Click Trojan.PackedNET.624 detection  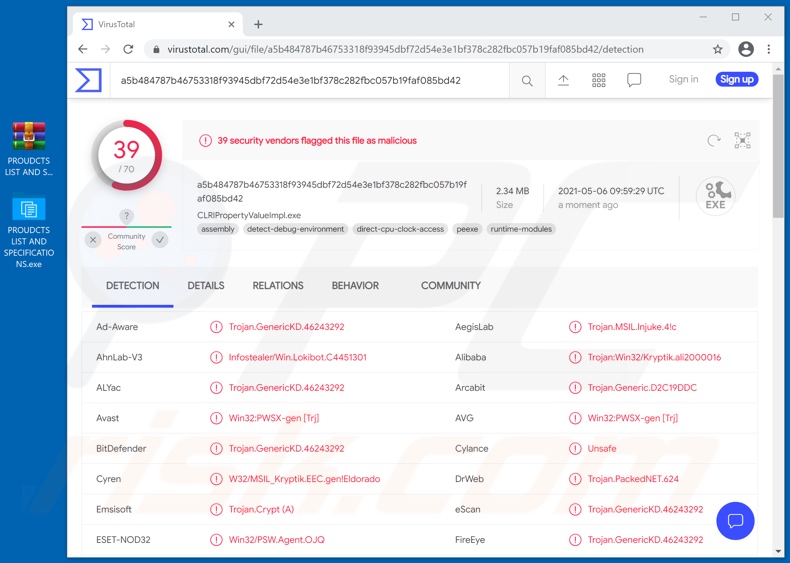[633, 479]
